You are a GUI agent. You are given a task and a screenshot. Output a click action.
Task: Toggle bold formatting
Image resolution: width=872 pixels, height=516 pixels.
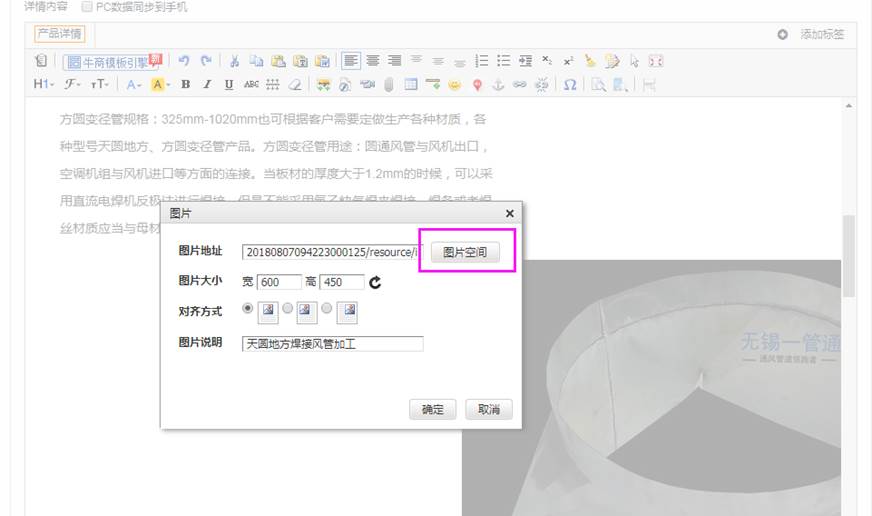[x=186, y=85]
